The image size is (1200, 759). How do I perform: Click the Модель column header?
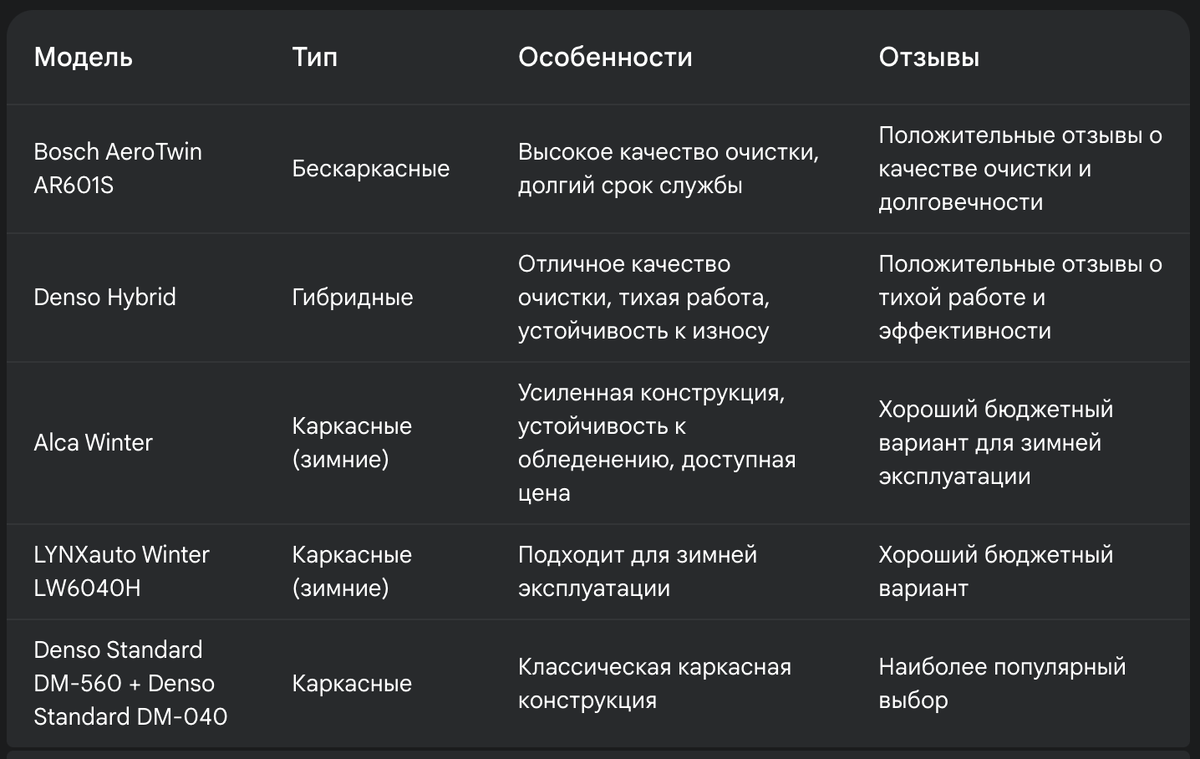83,58
